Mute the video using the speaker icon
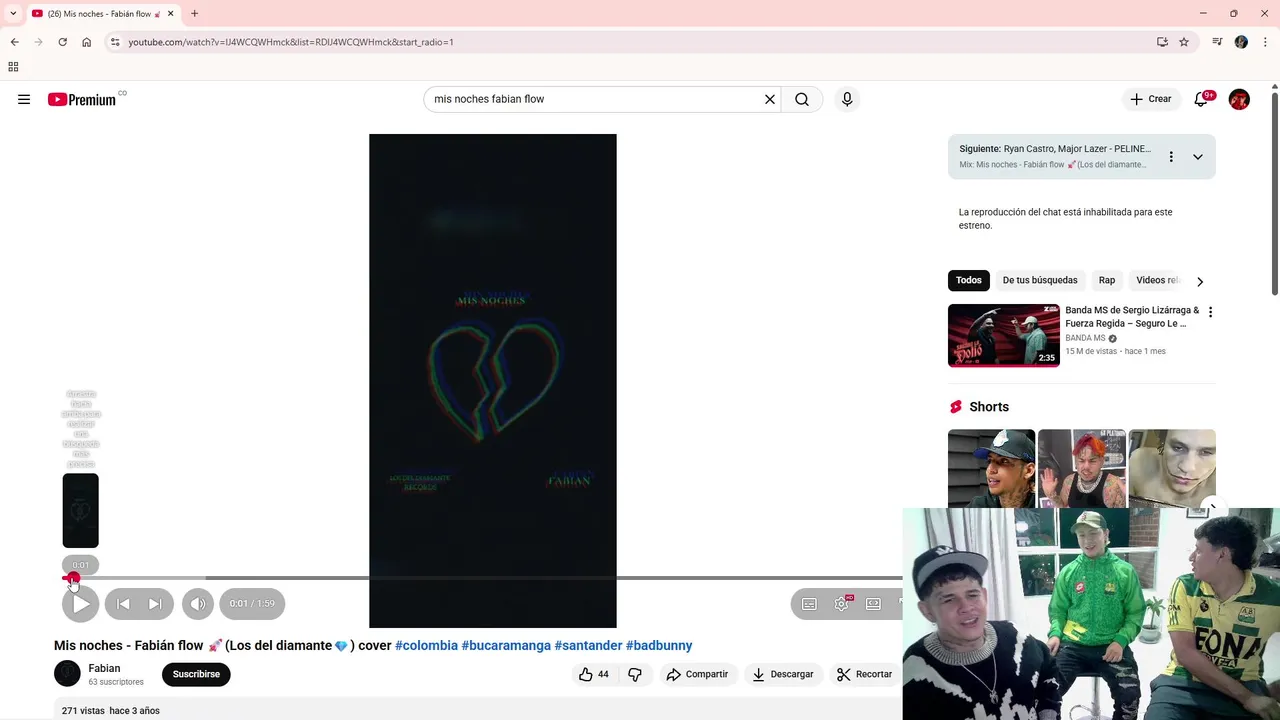Screen dimensions: 1280x720 click(x=198, y=604)
